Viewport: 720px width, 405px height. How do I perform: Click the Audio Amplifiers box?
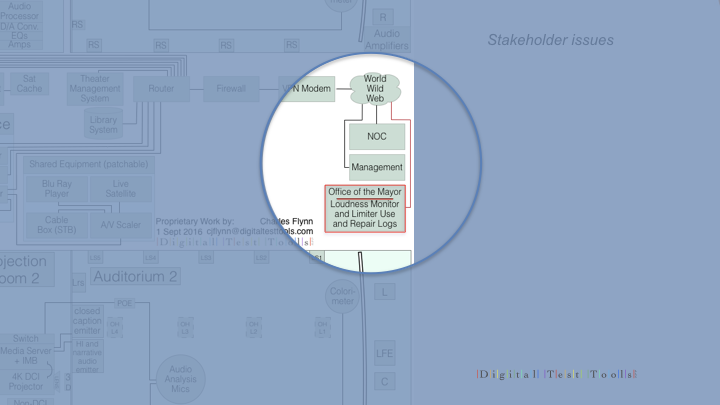coord(387,39)
